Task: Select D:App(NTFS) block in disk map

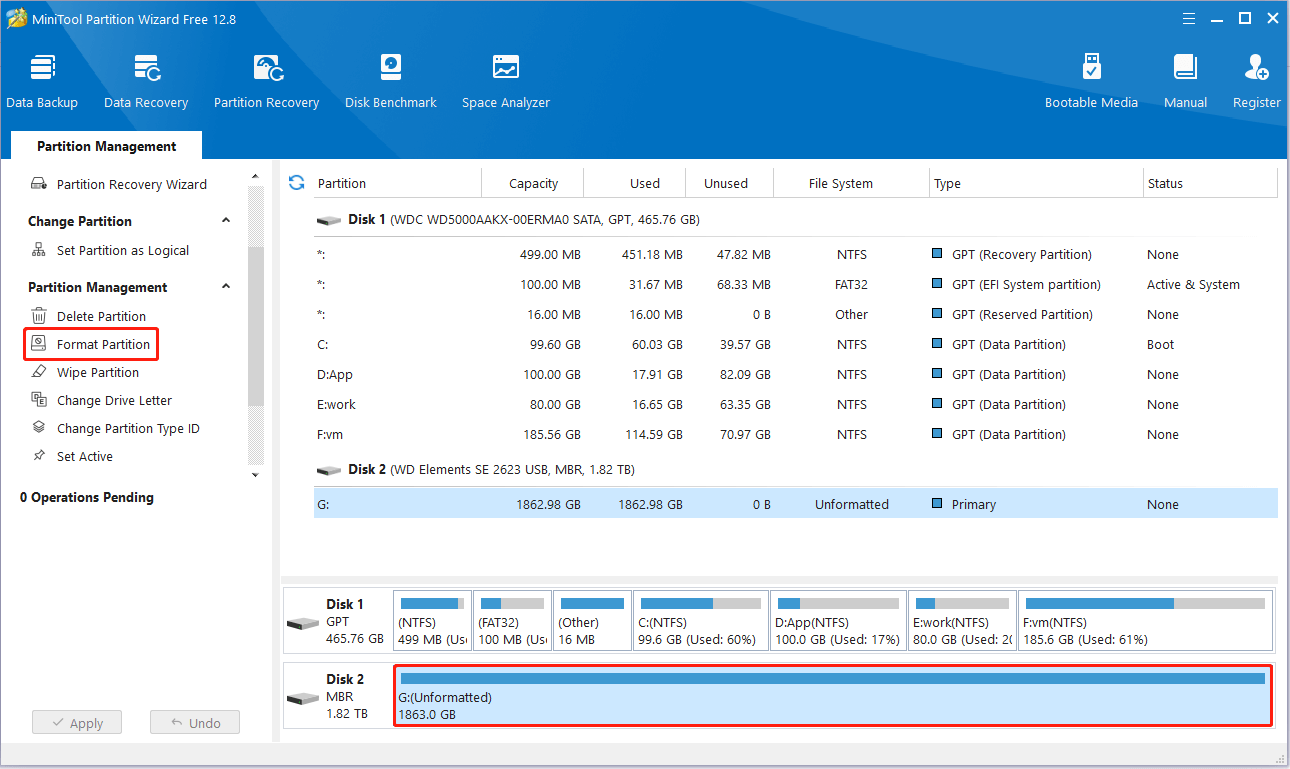Action: click(839, 621)
